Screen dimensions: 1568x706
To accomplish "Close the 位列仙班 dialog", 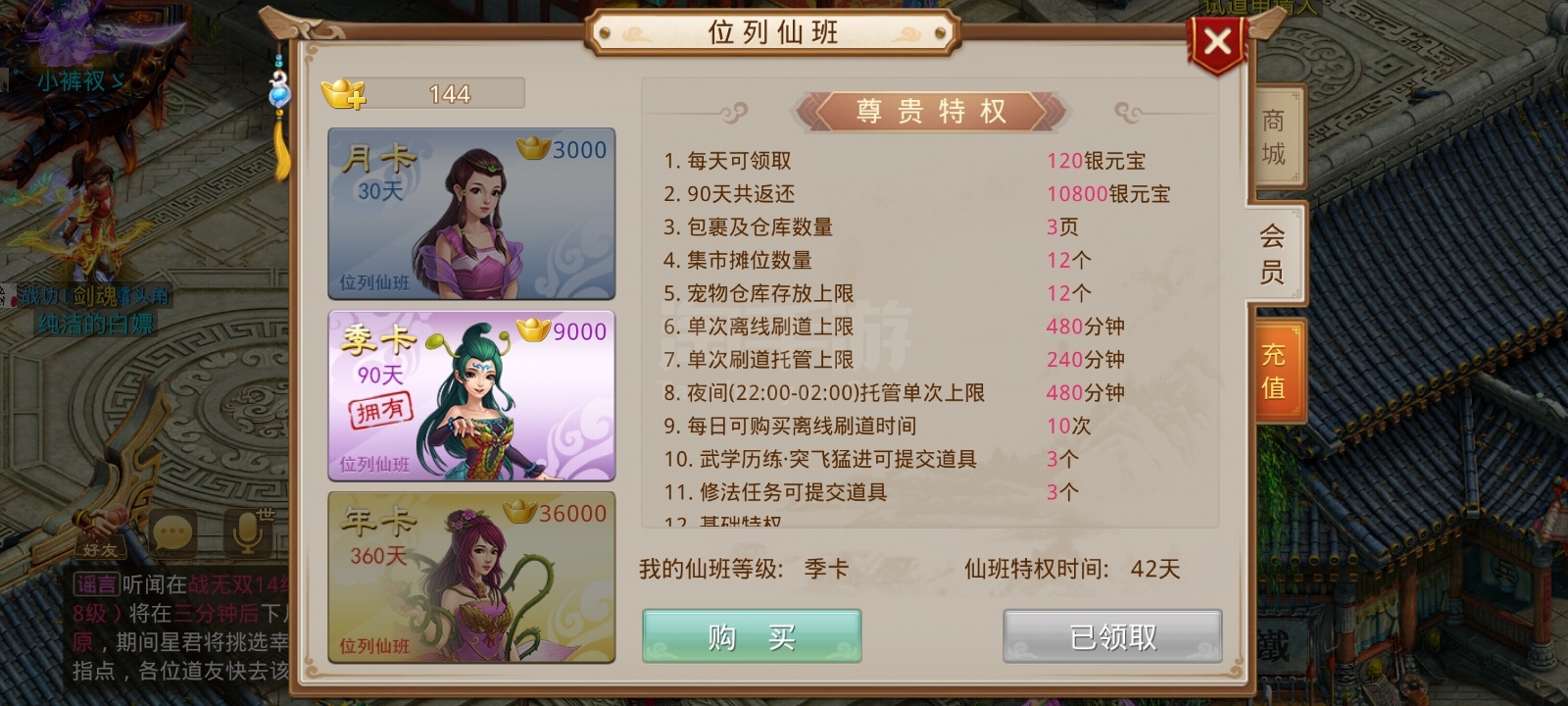I will coord(1217,42).
